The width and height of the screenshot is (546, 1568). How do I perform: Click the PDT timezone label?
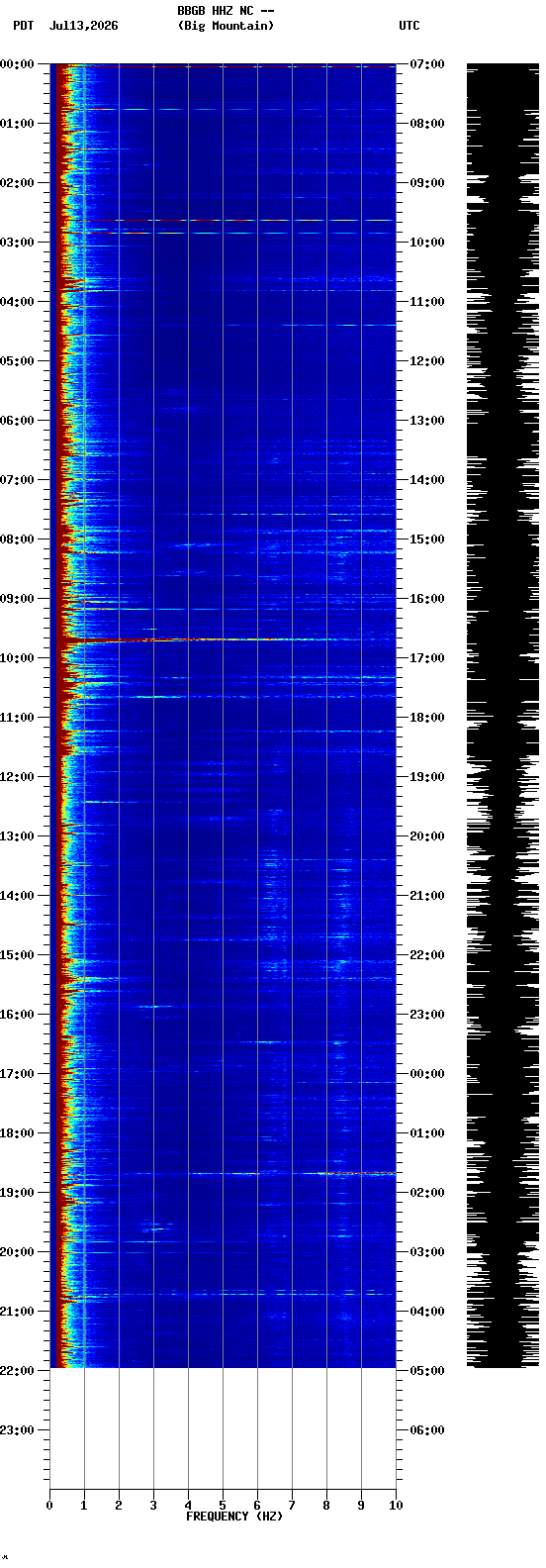[23, 26]
